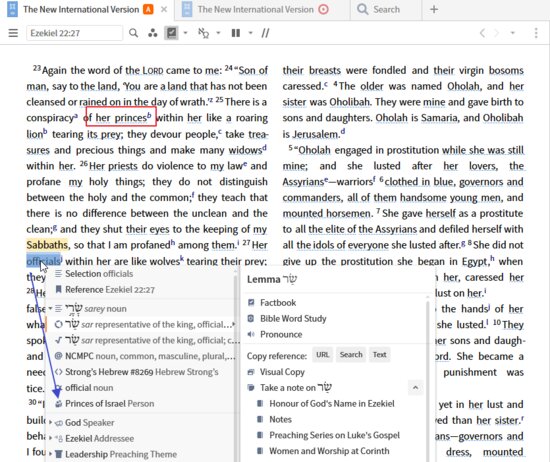Collapse the 'sarey noun' section arrow
Image resolution: width=550 pixels, height=462 pixels.
(x=51, y=309)
